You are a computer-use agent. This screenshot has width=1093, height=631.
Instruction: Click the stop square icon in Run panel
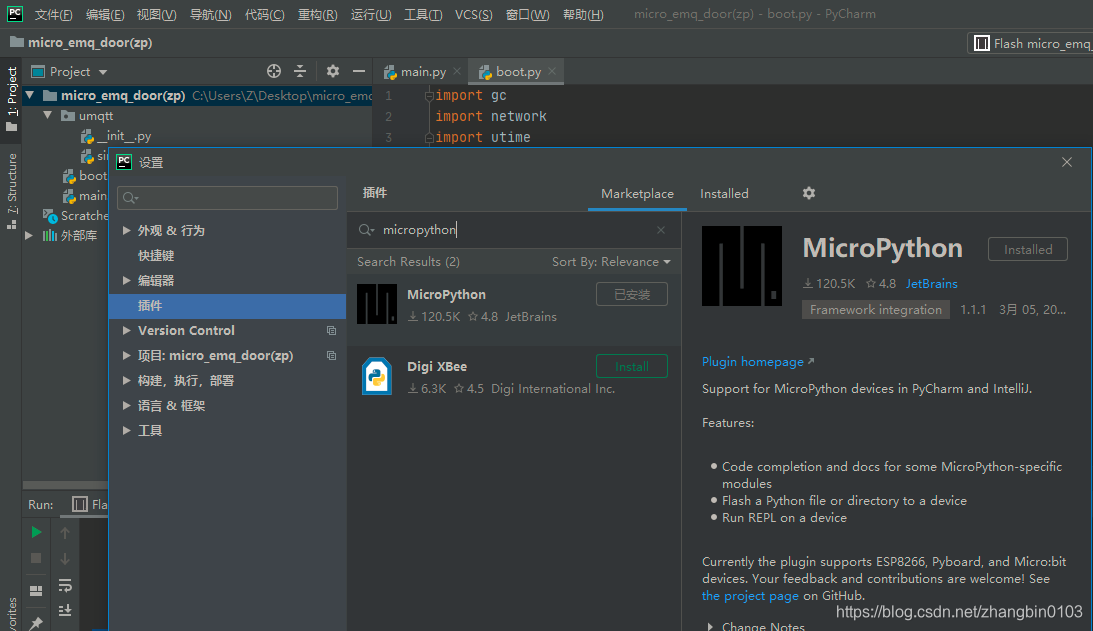point(36,558)
